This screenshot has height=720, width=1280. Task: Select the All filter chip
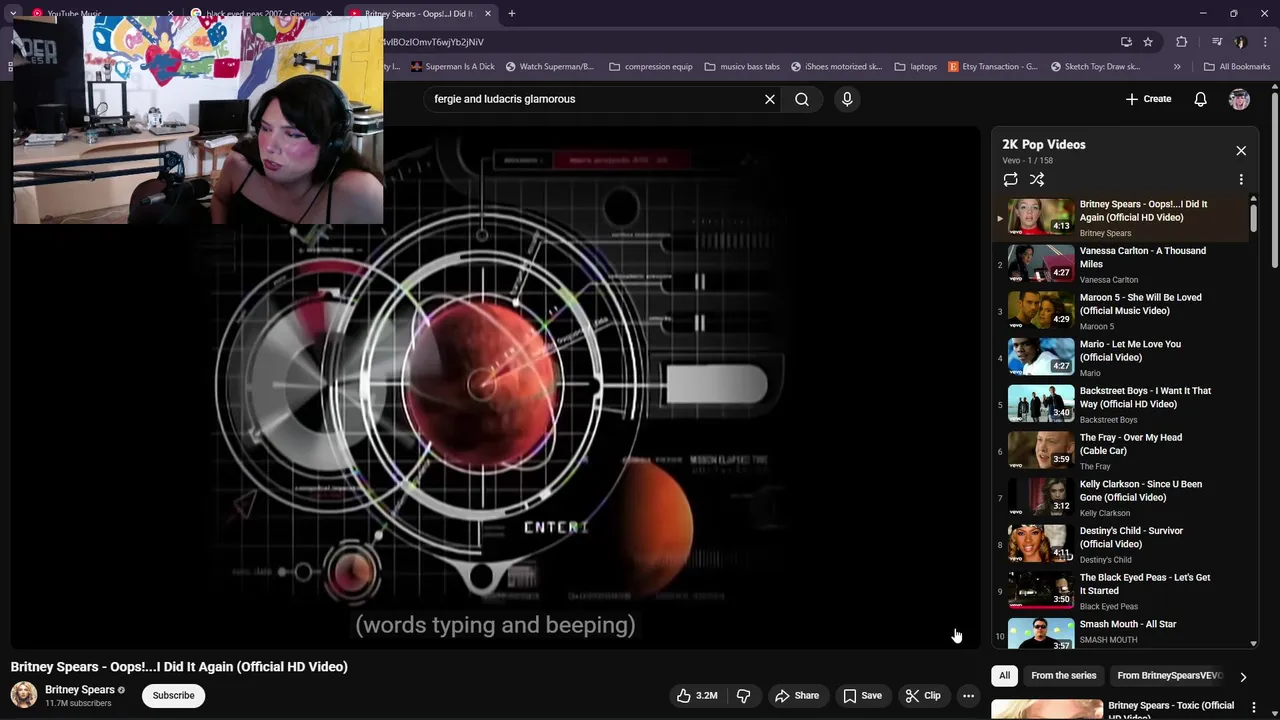pos(1005,676)
